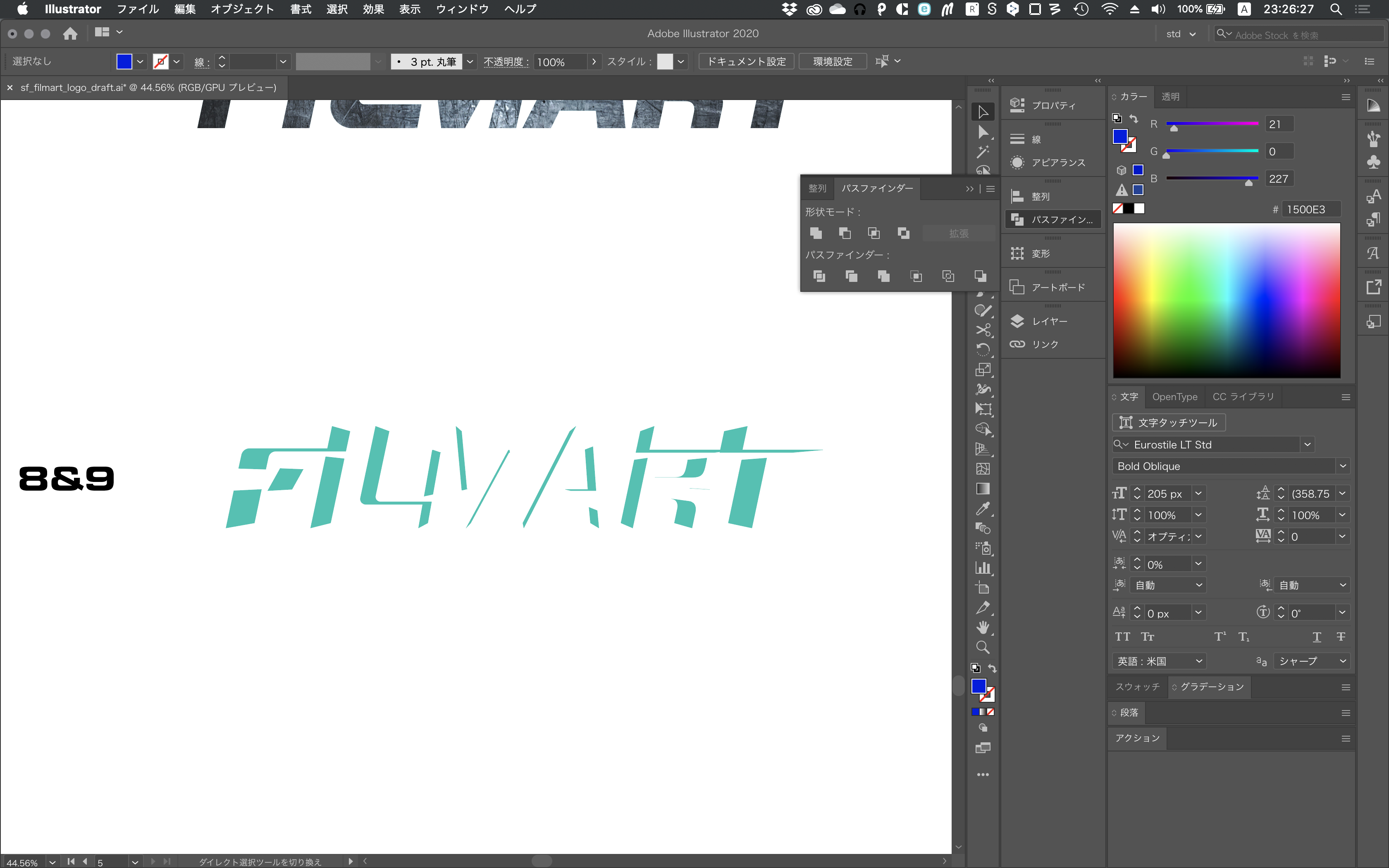Click the Merge pathfinder icon

tap(884, 276)
